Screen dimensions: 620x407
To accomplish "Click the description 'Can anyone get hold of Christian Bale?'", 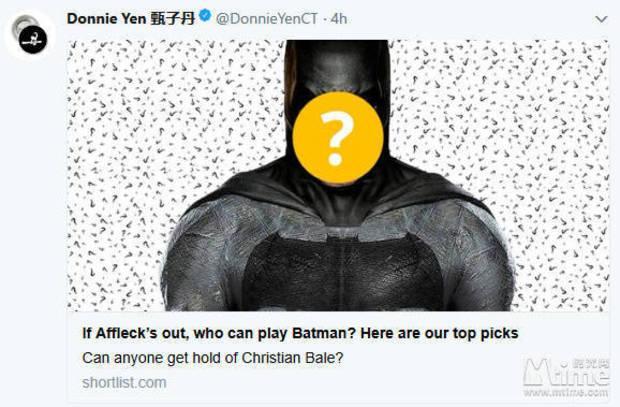I will point(213,358).
